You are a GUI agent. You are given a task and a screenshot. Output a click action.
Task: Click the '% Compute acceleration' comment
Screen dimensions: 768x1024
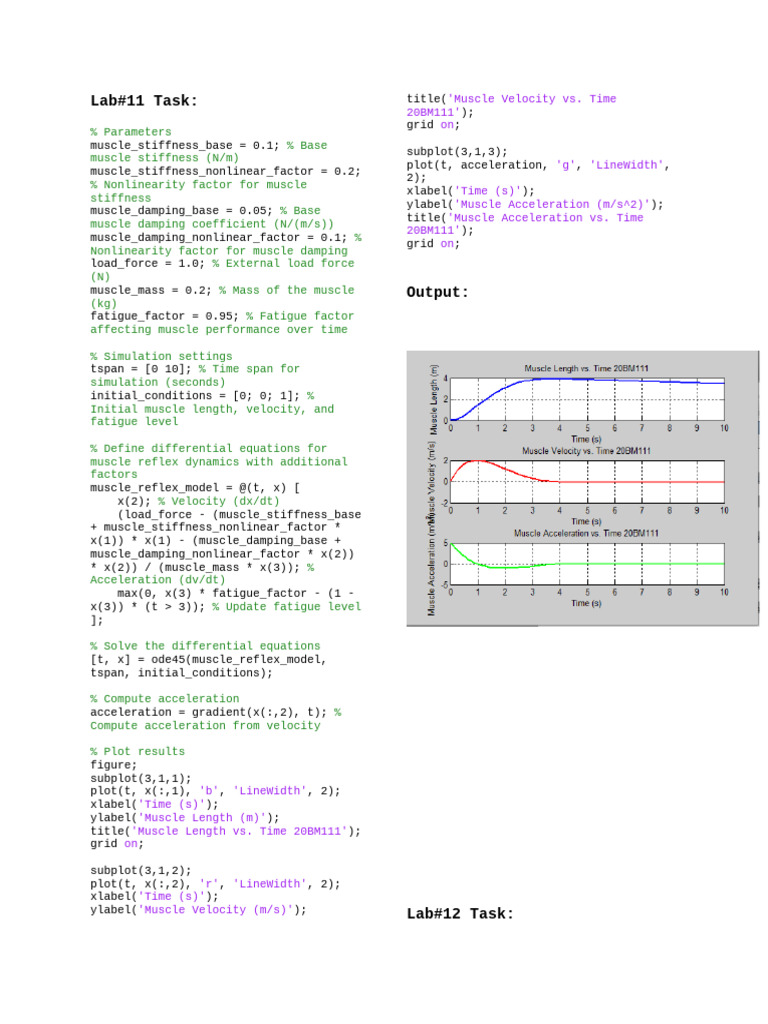(165, 699)
